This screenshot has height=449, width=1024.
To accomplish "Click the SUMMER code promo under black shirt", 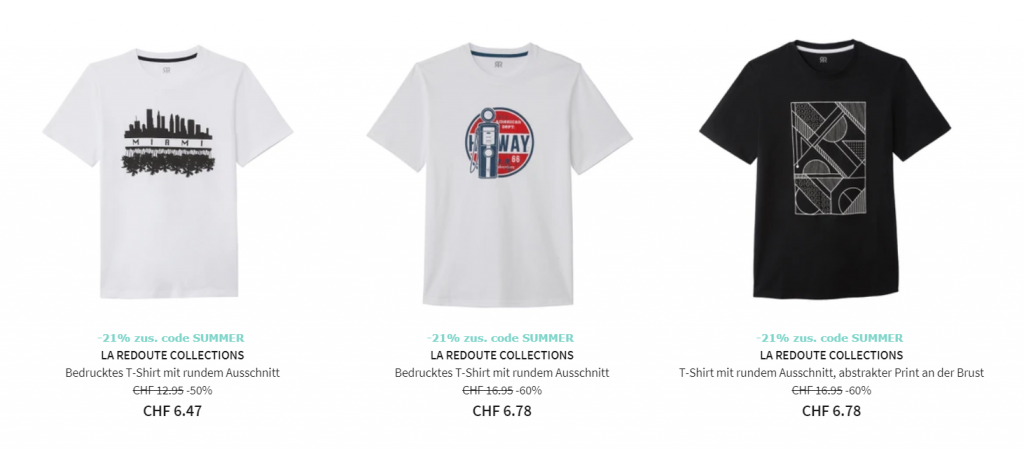I will tap(829, 338).
